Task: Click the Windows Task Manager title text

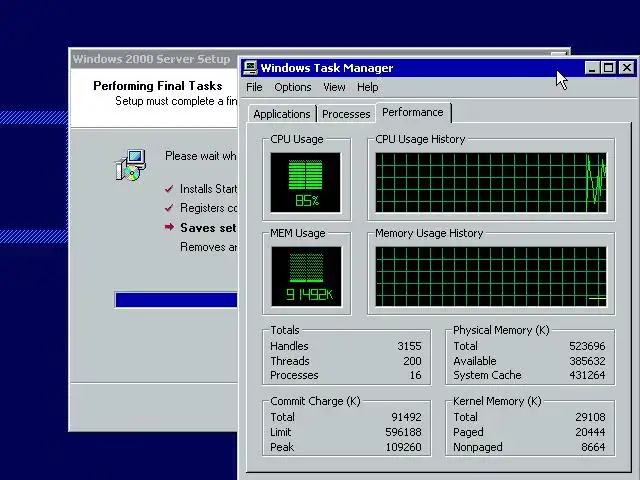Action: point(327,68)
